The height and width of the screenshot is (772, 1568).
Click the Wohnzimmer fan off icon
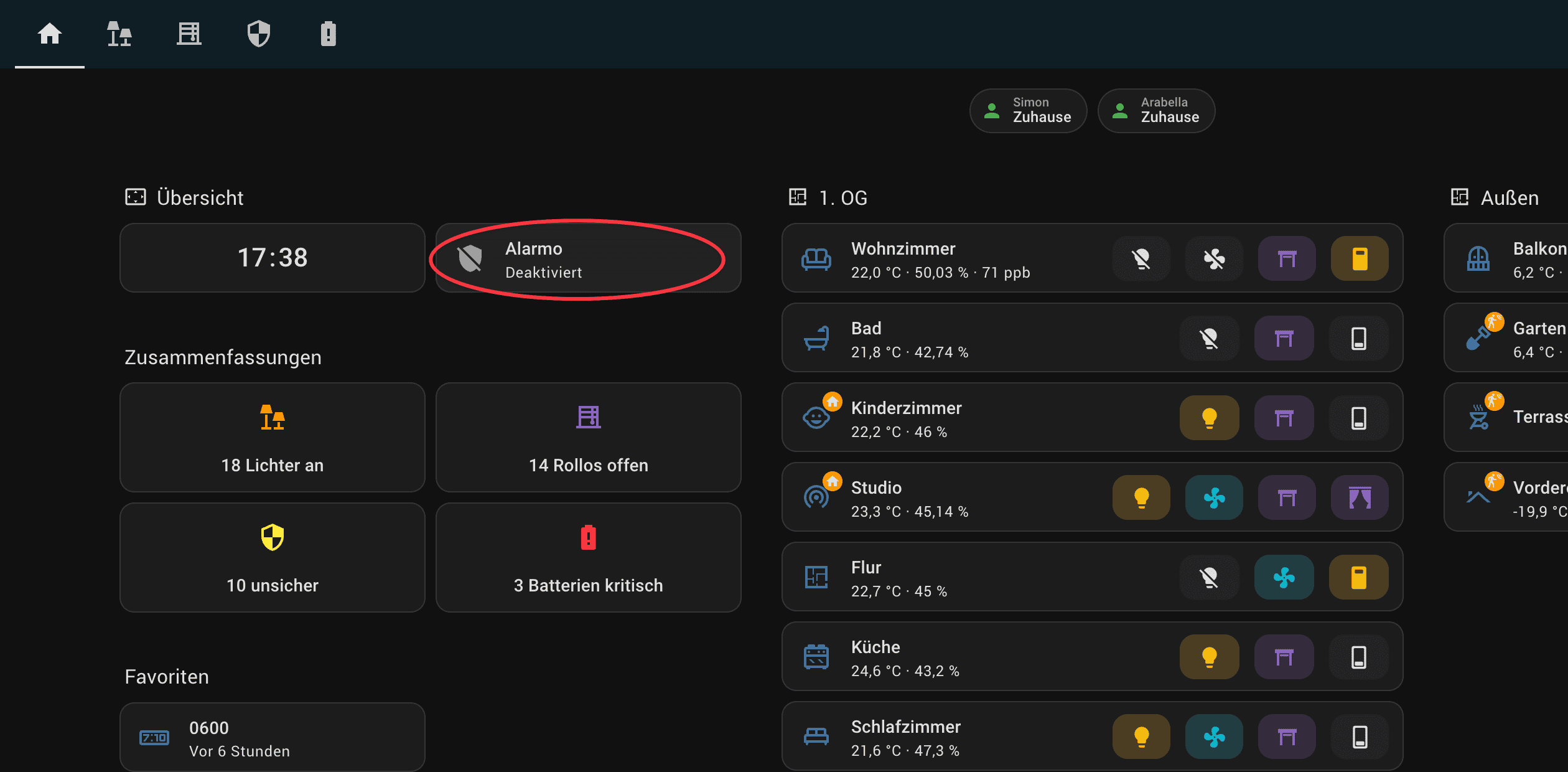click(1213, 258)
